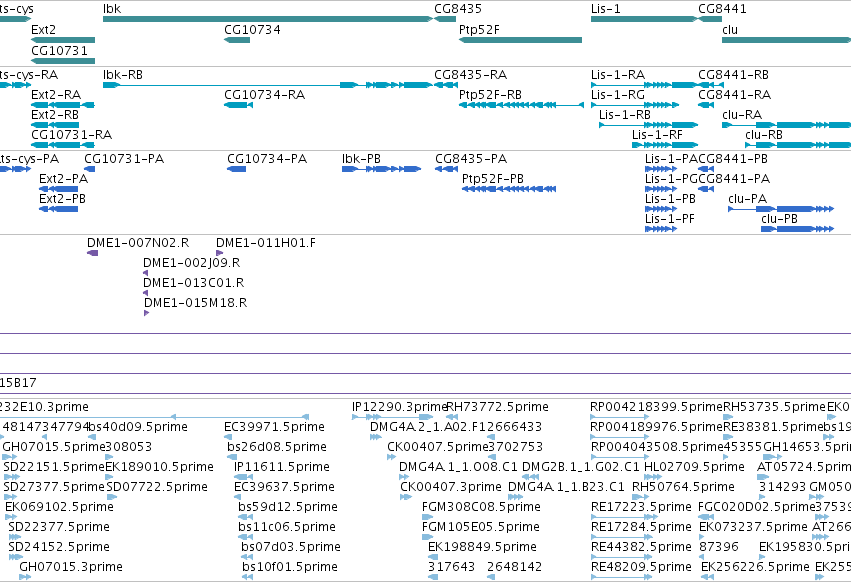Select the EK198849.5prime EST label

pyautogui.click(x=482, y=547)
